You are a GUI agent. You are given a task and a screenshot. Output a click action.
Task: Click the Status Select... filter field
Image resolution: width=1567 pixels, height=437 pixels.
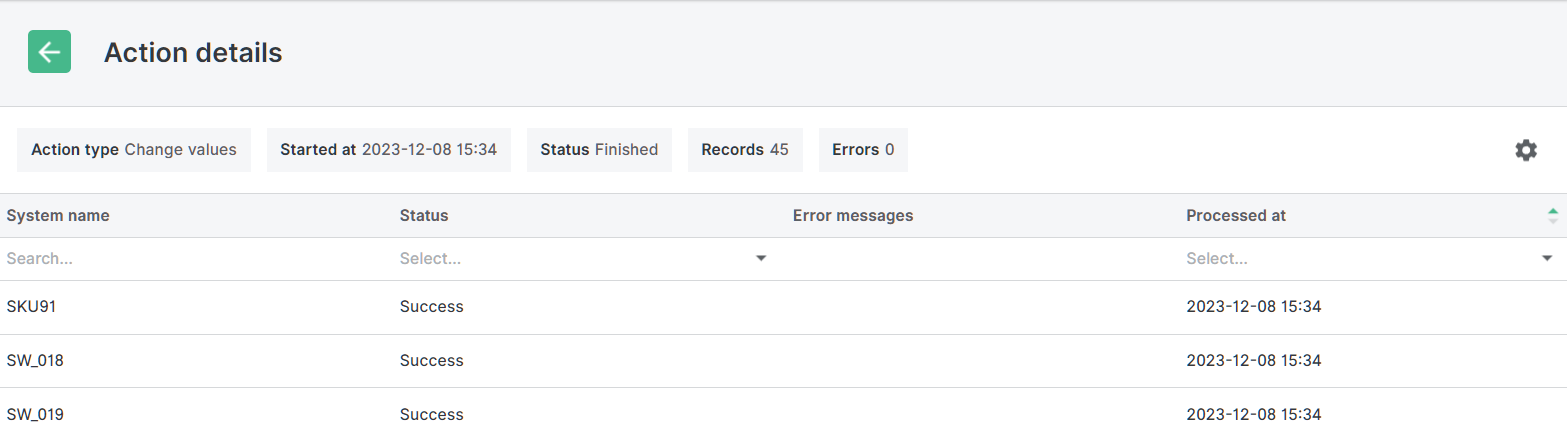tap(570, 258)
